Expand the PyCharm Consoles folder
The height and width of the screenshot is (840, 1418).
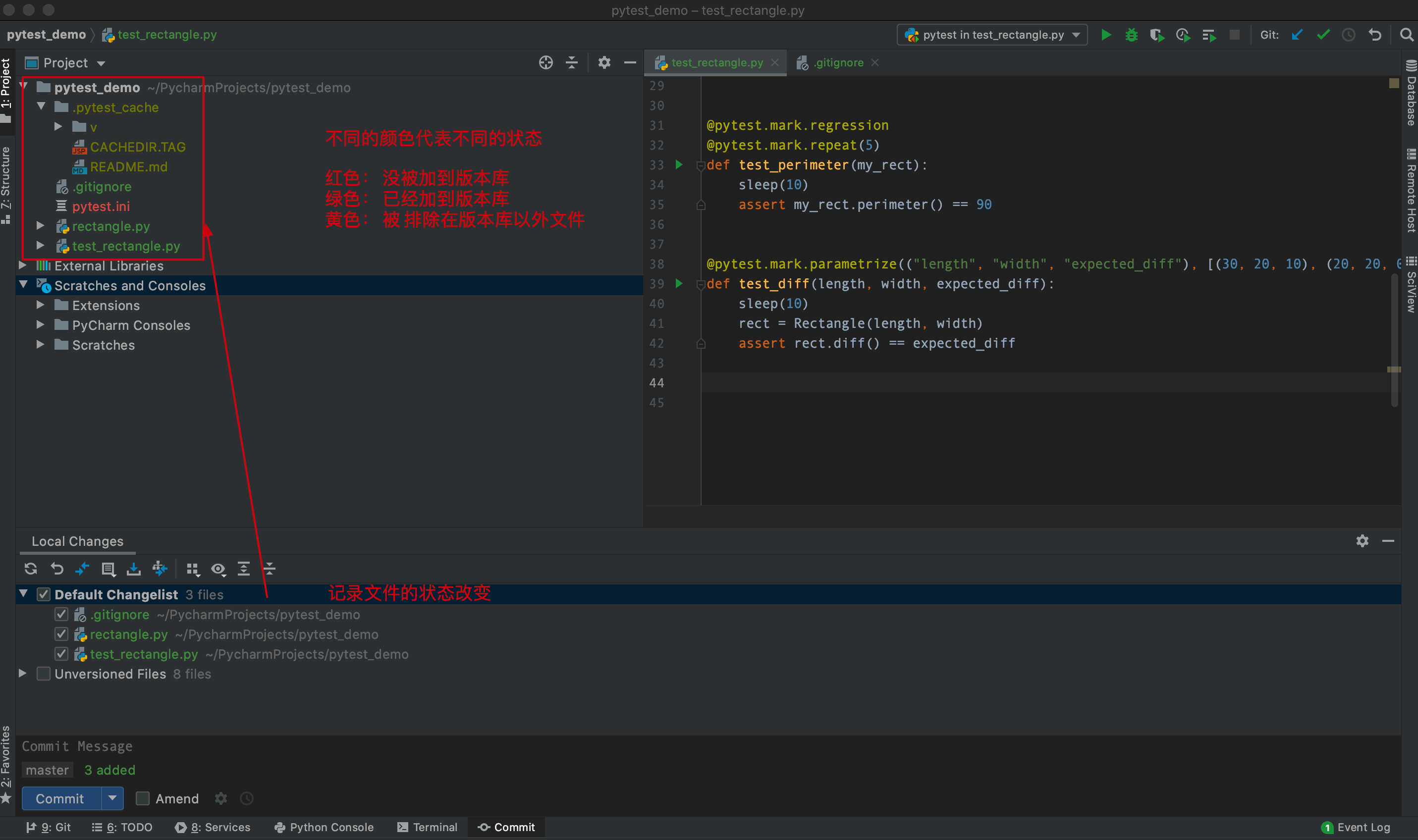(x=40, y=324)
